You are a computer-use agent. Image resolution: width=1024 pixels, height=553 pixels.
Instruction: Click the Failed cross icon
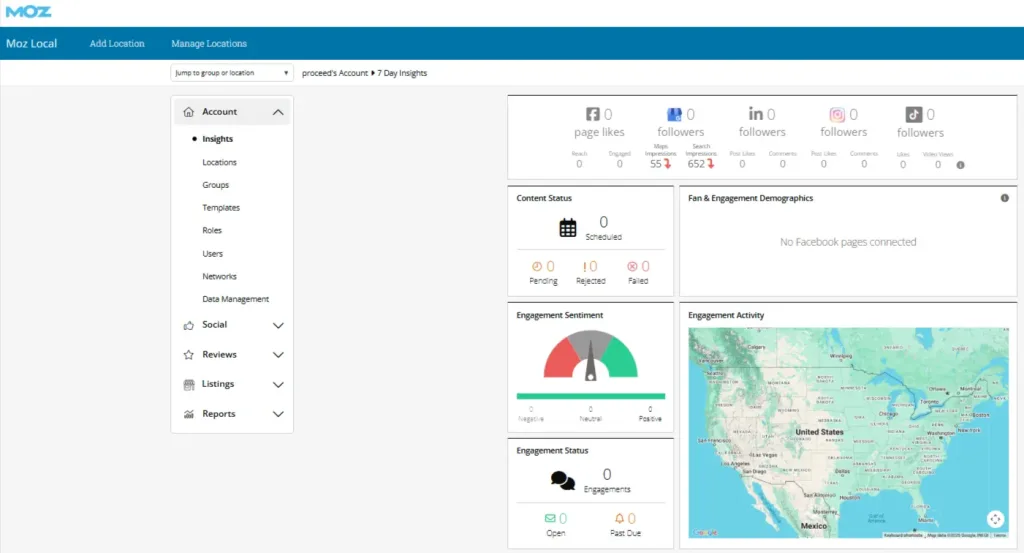coord(632,266)
